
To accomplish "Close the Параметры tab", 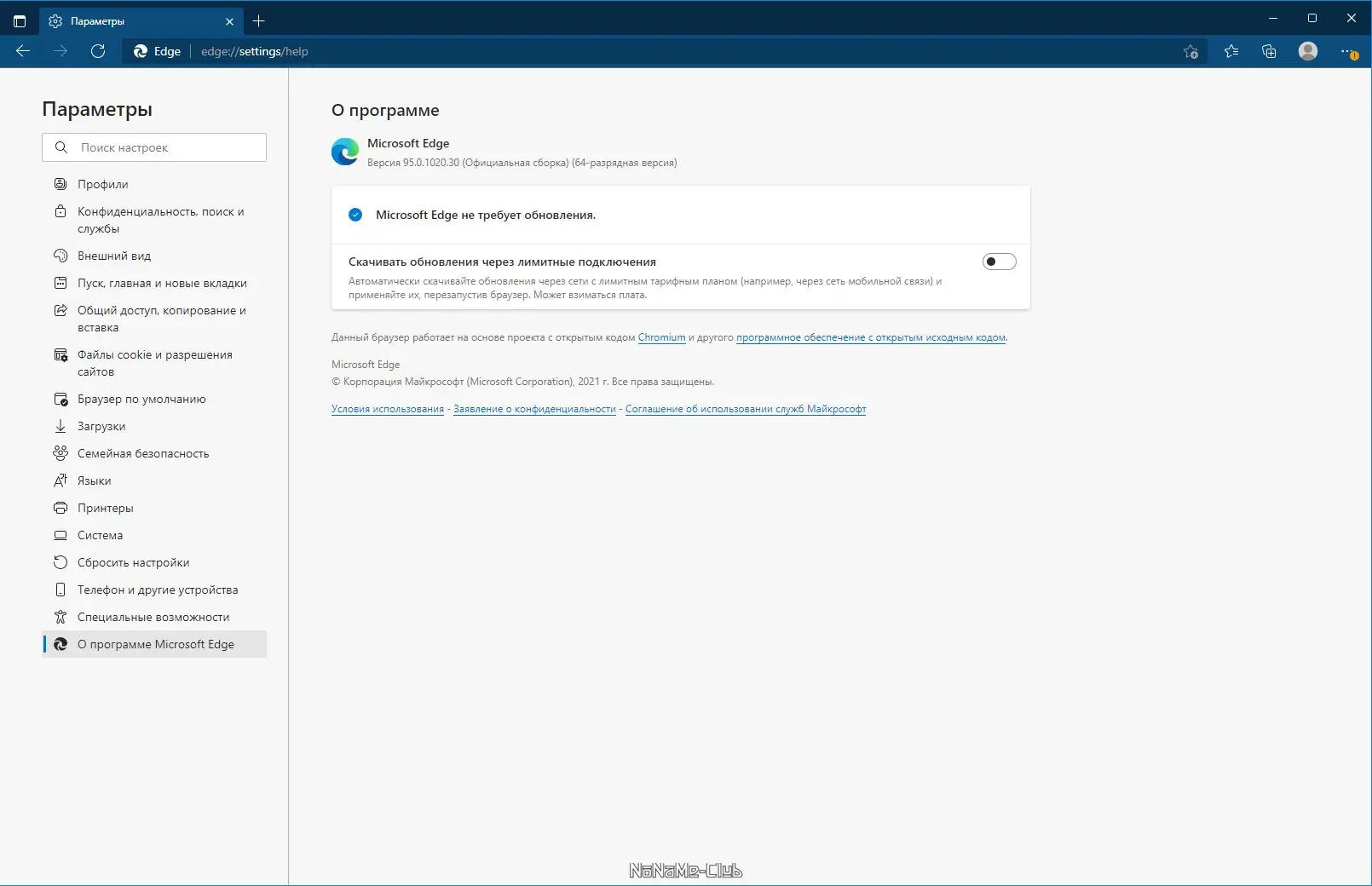I will [229, 21].
